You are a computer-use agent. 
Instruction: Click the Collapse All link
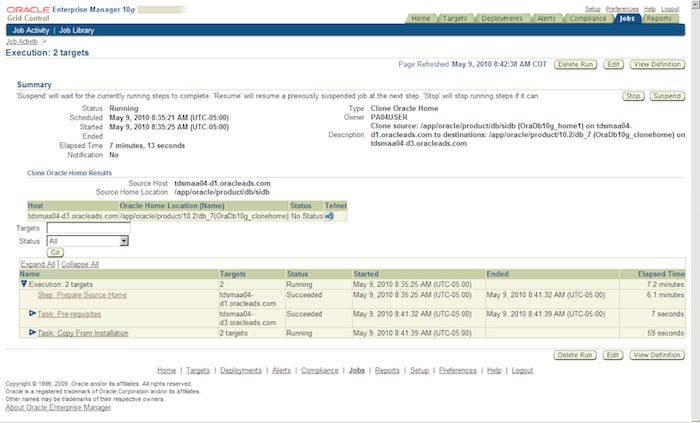pos(80,264)
